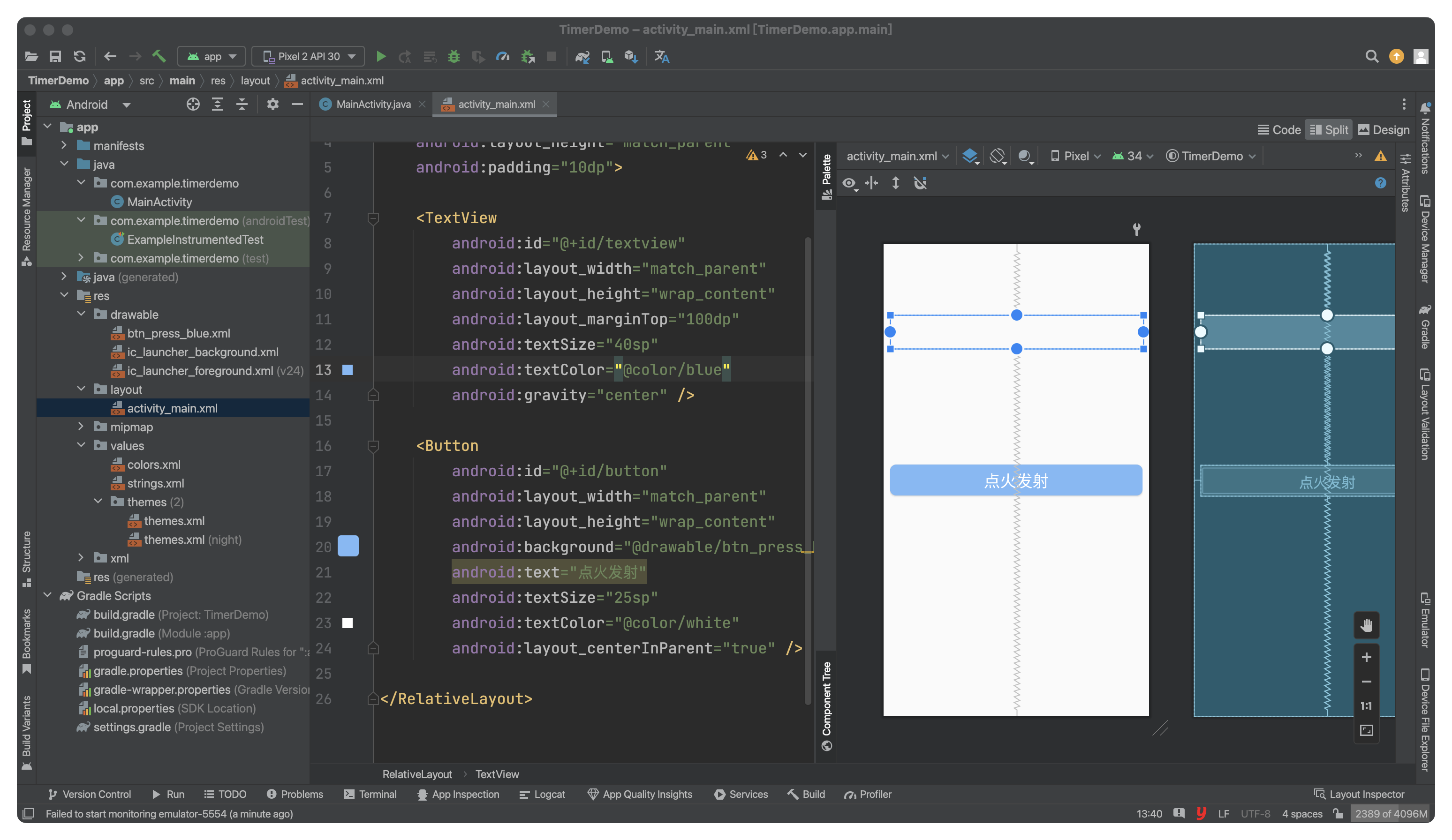Click Expand All icon in project panel

pos(217,104)
